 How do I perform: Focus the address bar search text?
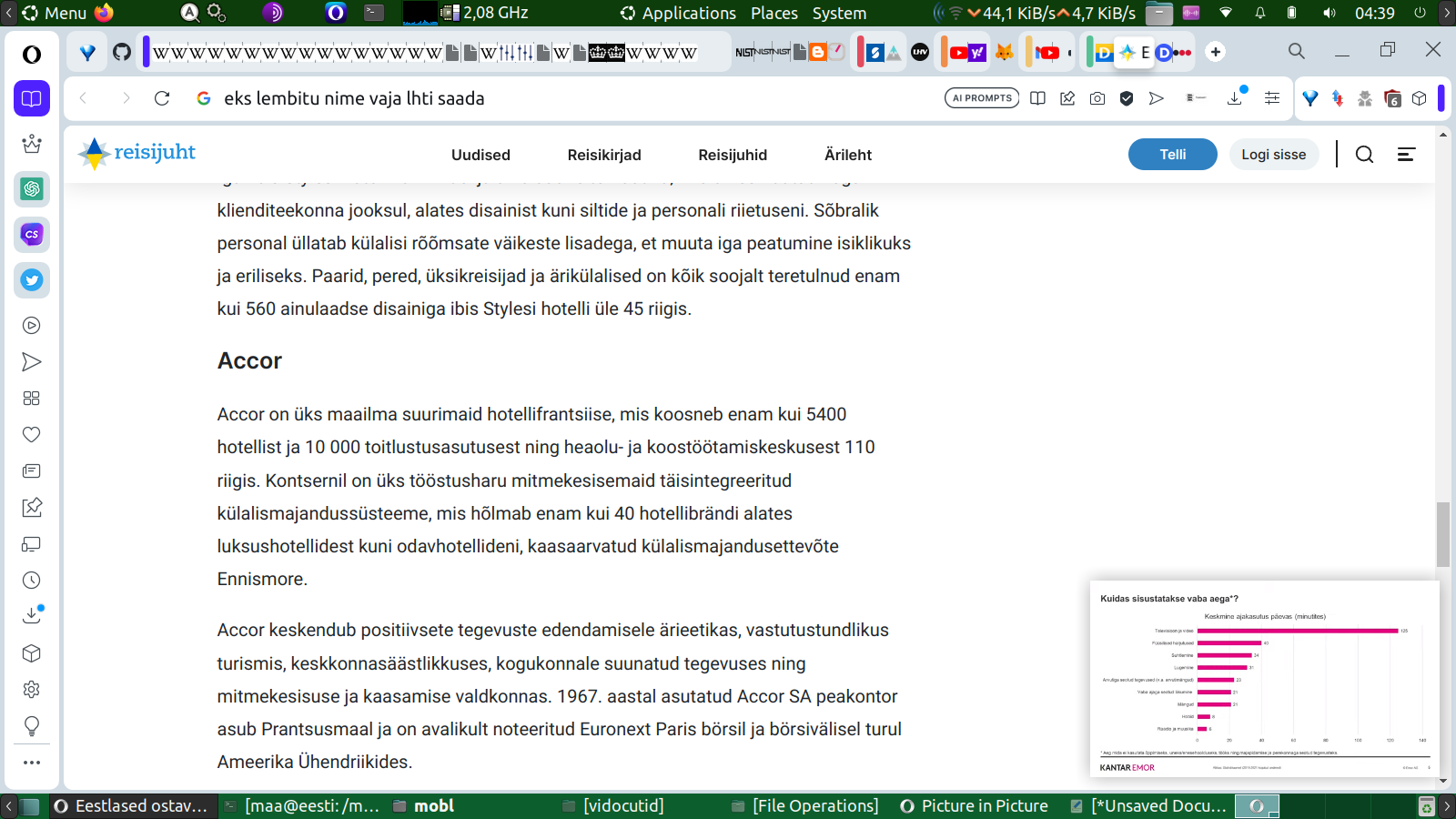coord(354,98)
